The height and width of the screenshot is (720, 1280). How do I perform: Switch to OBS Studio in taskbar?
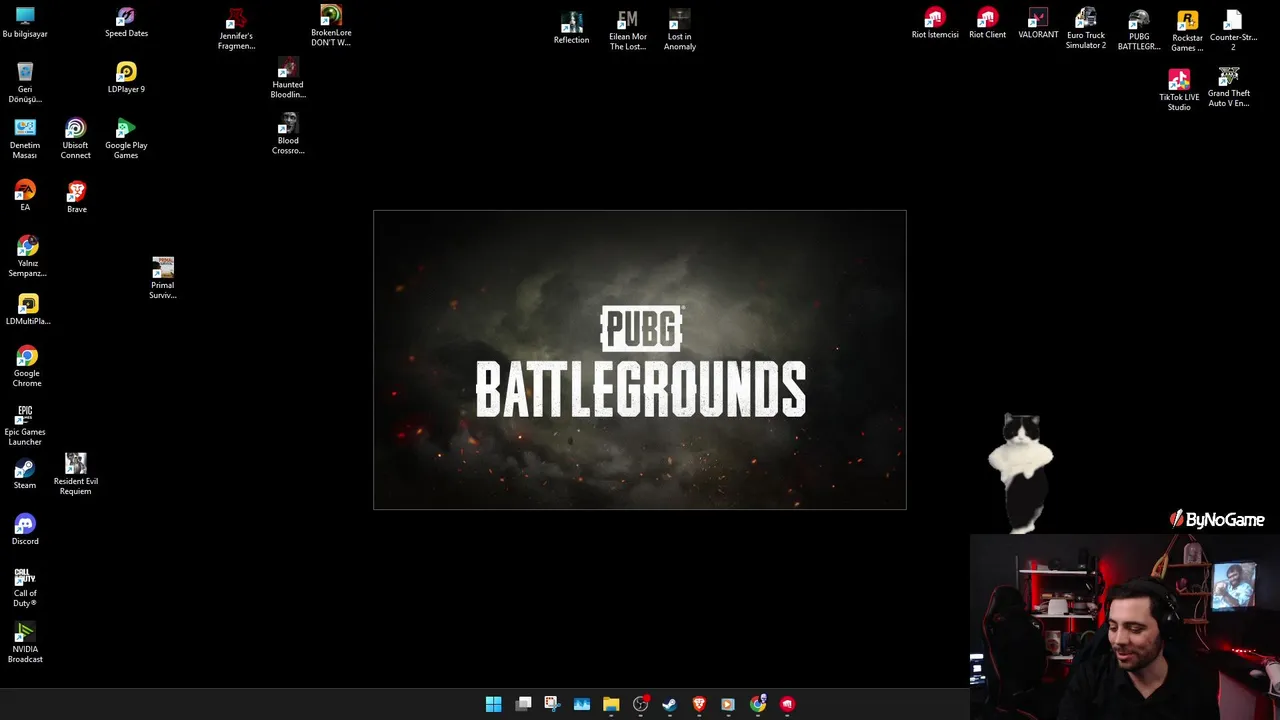pyautogui.click(x=641, y=704)
